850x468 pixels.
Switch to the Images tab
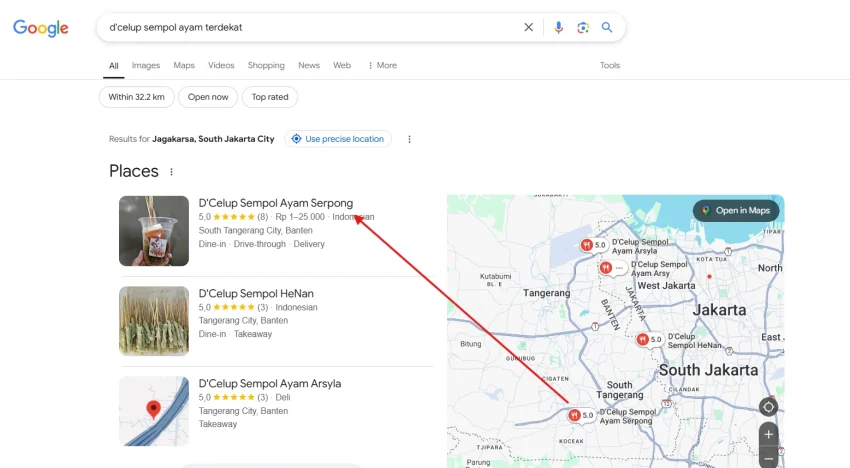[x=146, y=65]
